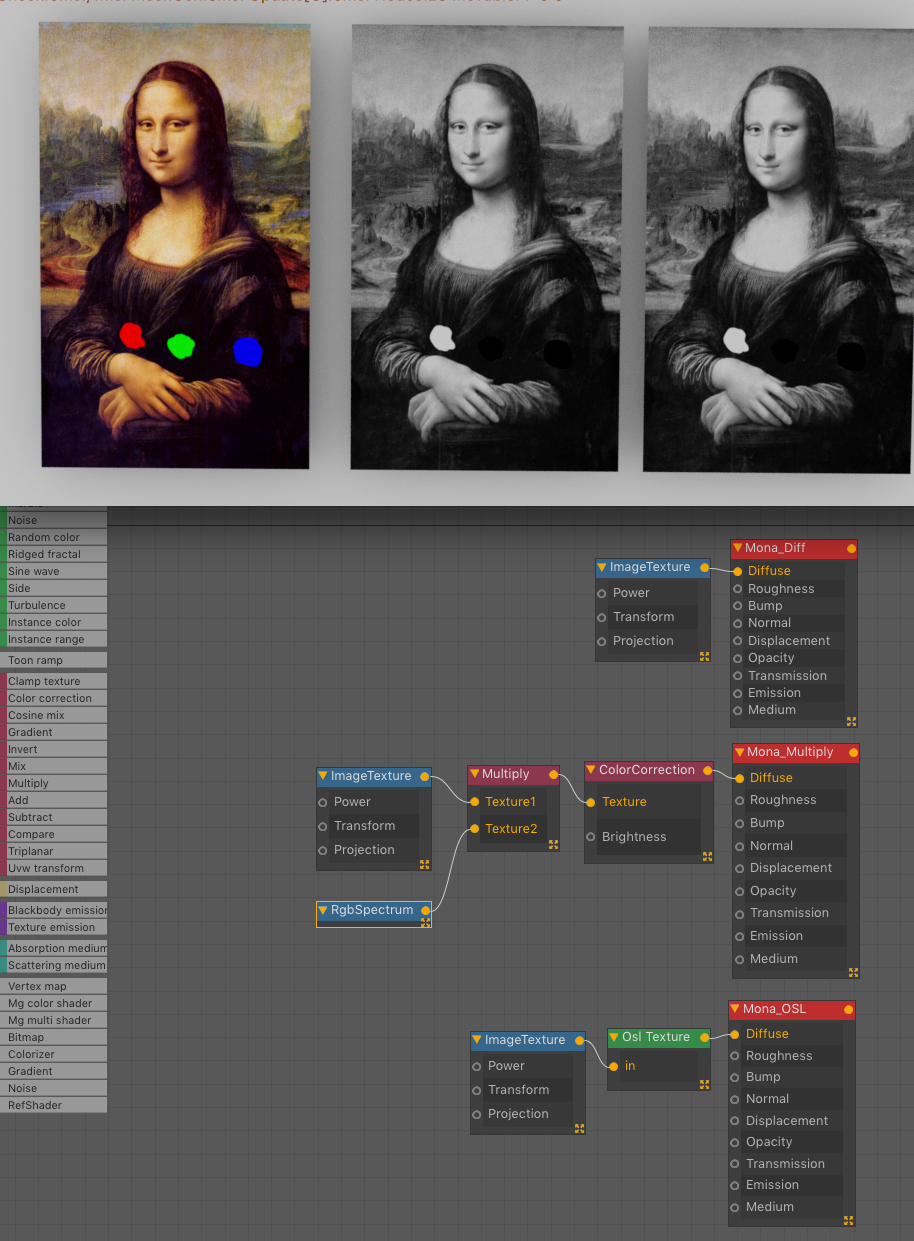Collapse the Mona_OSL material node
The width and height of the screenshot is (914, 1241).
point(736,1009)
